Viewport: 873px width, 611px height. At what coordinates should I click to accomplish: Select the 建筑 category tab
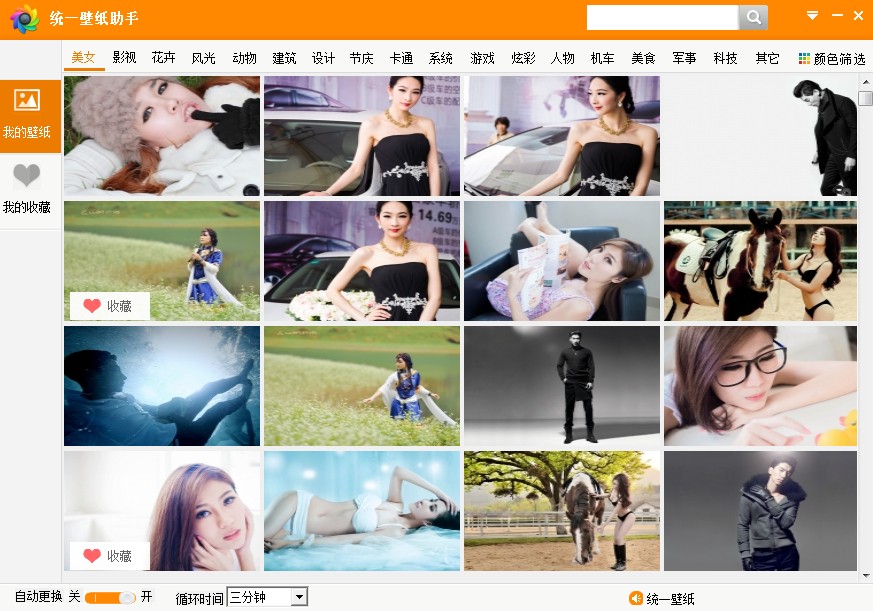tap(284, 58)
